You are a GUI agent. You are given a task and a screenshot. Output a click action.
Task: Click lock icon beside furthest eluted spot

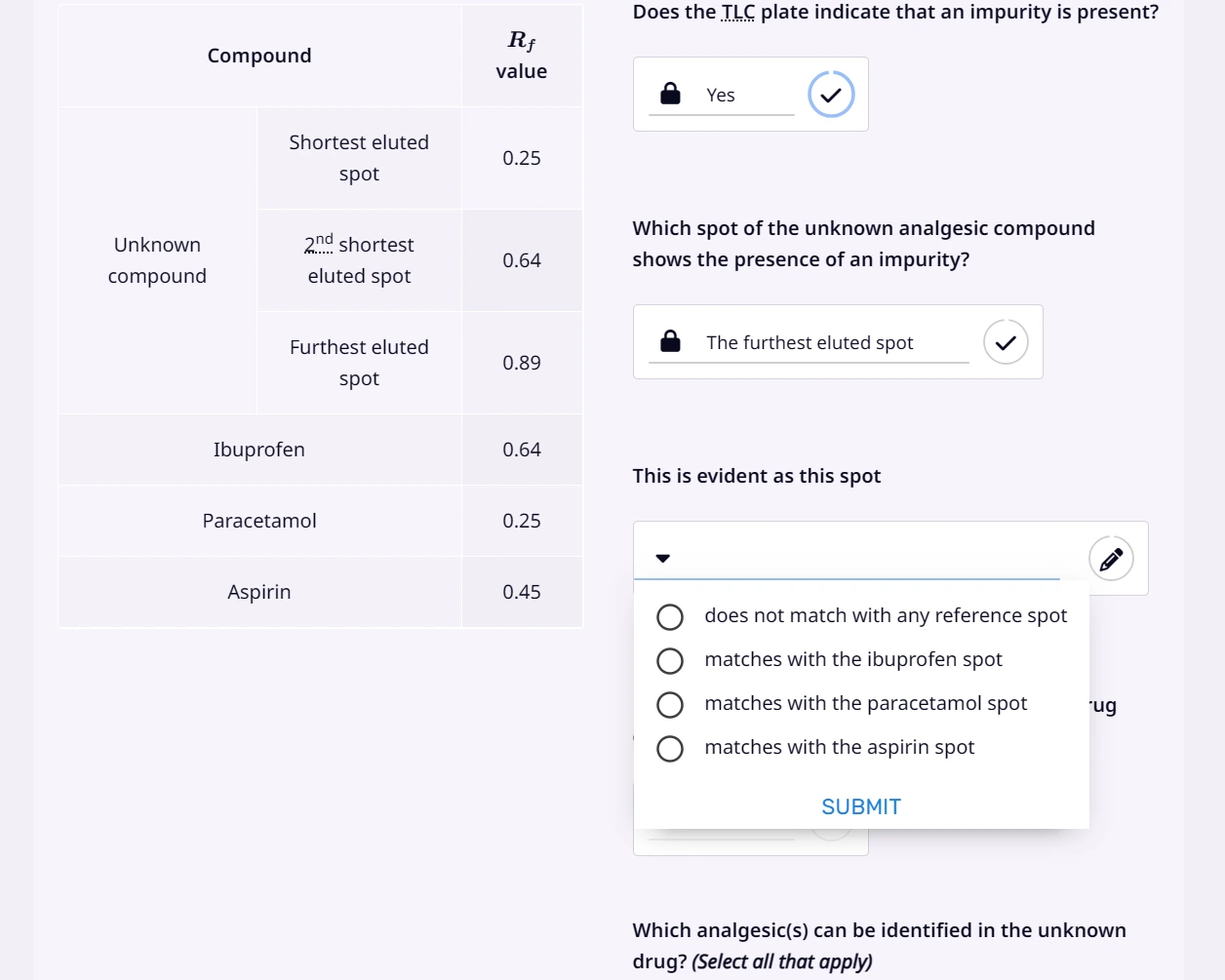pyautogui.click(x=670, y=341)
